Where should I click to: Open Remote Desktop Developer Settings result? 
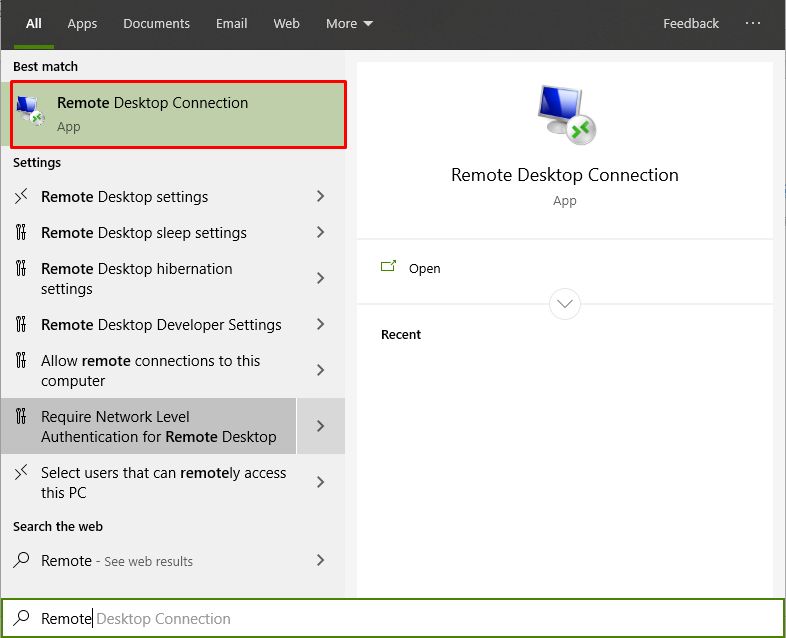point(149,324)
